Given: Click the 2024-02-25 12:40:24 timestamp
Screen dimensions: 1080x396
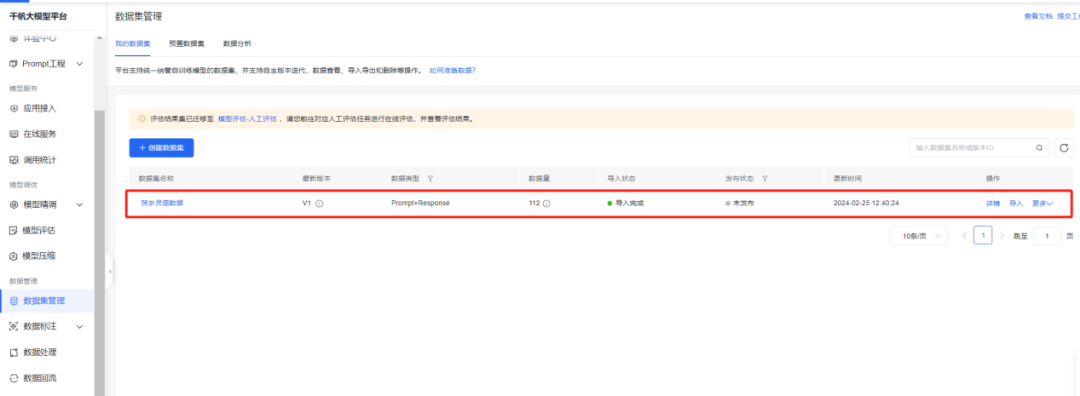Looking at the screenshot, I should (866, 204).
